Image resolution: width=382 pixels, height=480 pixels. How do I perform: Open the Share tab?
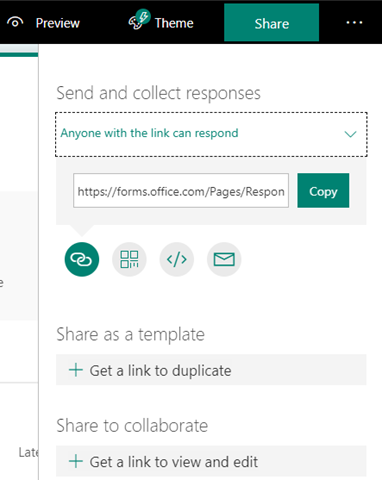(271, 23)
